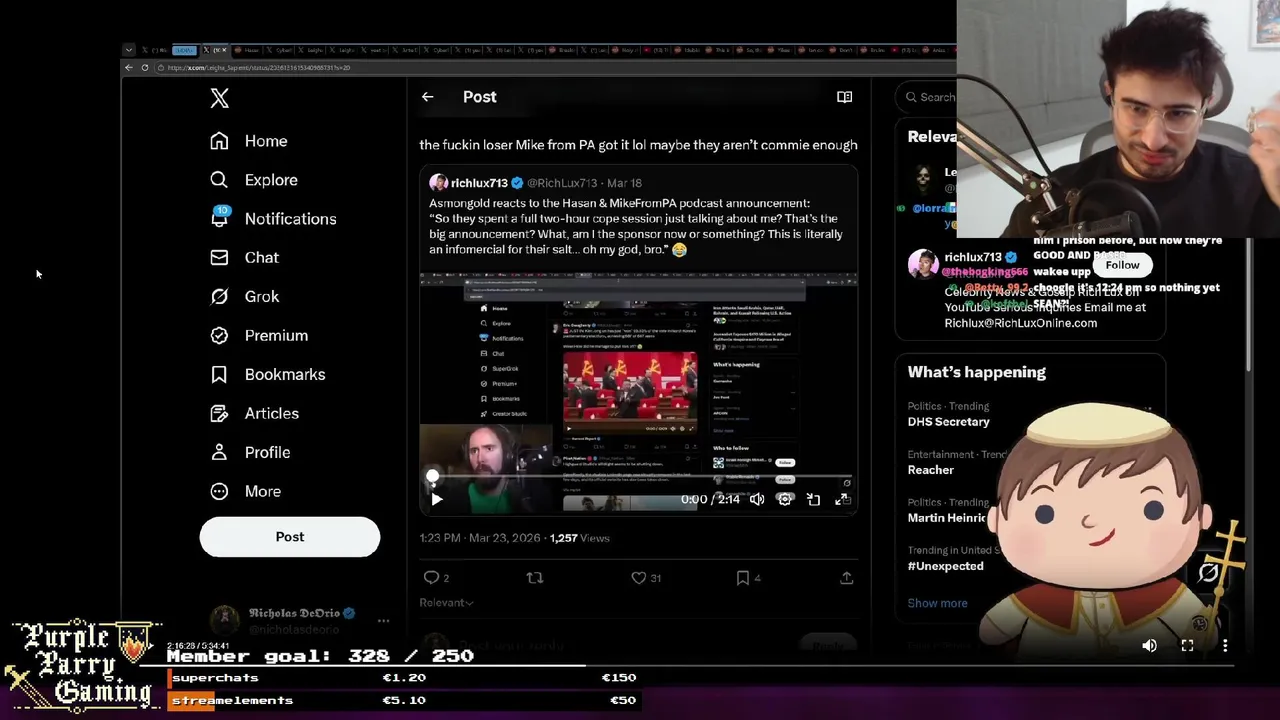
Task: Bookmark this post
Action: (743, 578)
